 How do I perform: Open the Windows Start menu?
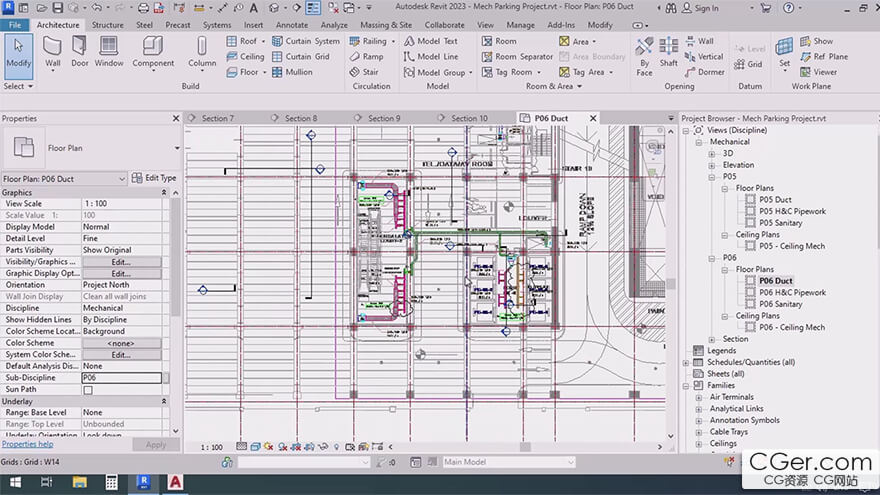[16, 483]
